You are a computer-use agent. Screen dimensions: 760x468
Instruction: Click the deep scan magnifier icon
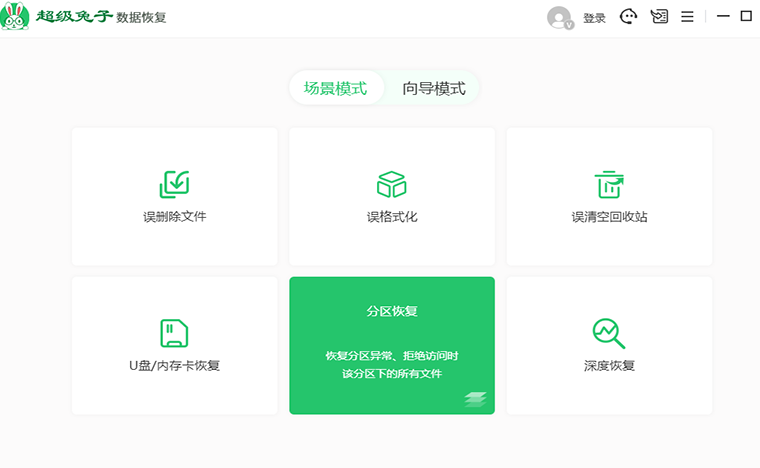point(609,332)
